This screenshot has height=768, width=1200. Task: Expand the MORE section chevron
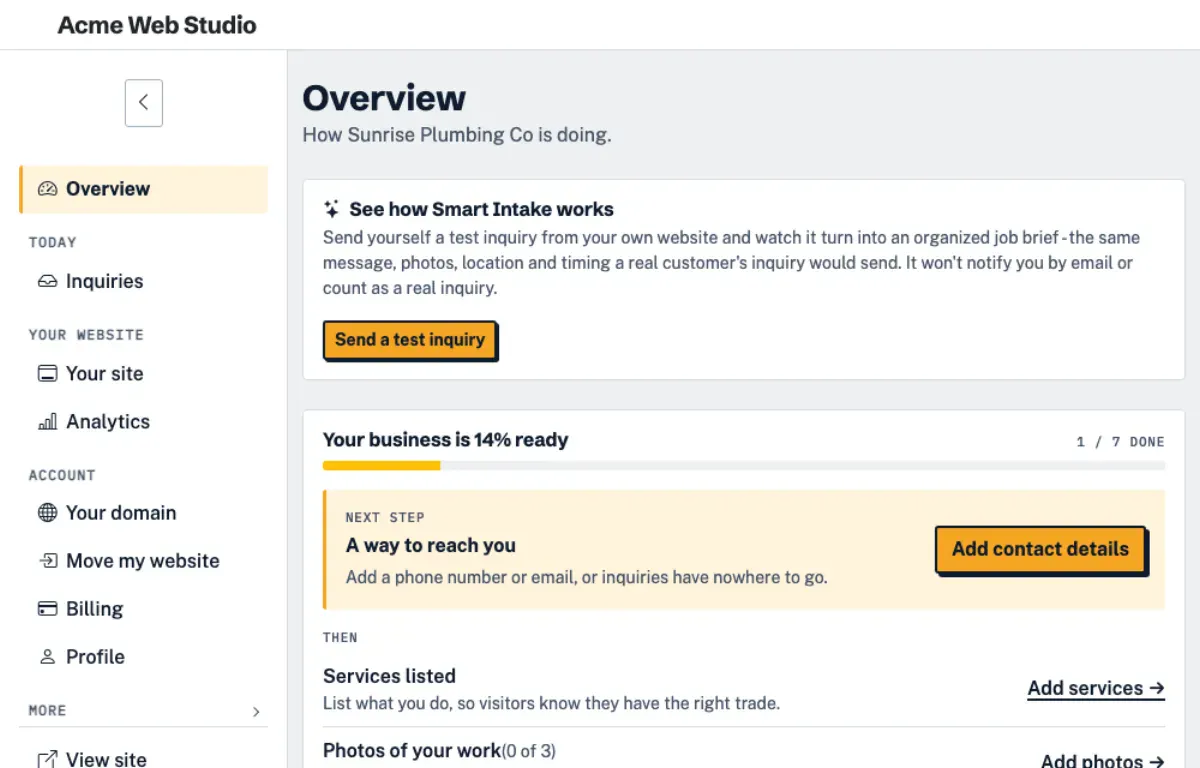pyautogui.click(x=256, y=712)
